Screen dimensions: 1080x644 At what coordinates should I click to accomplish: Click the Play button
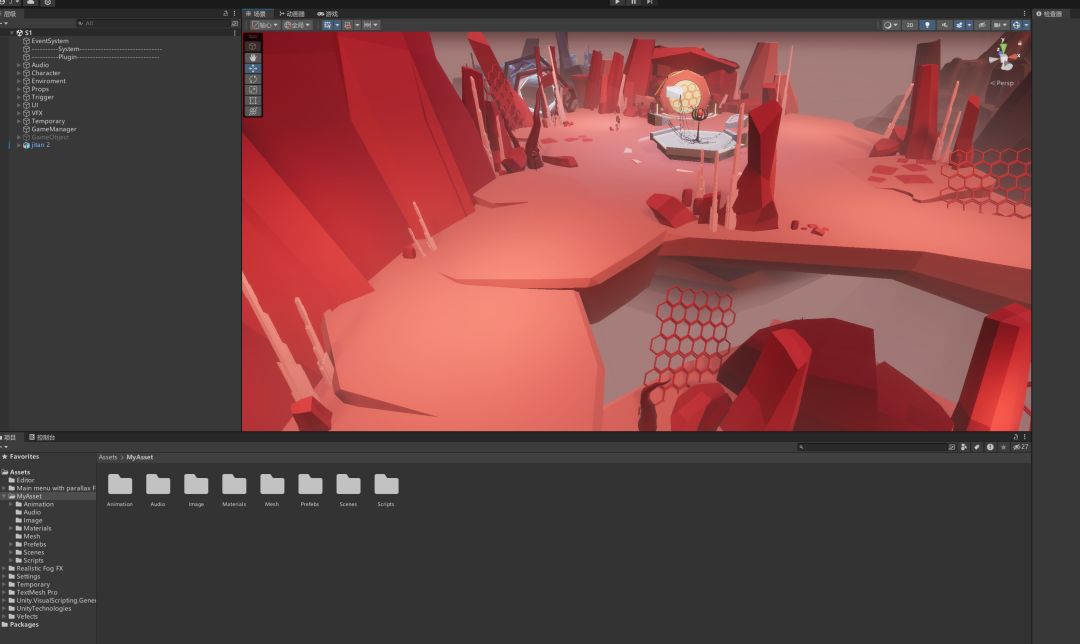tap(617, 3)
